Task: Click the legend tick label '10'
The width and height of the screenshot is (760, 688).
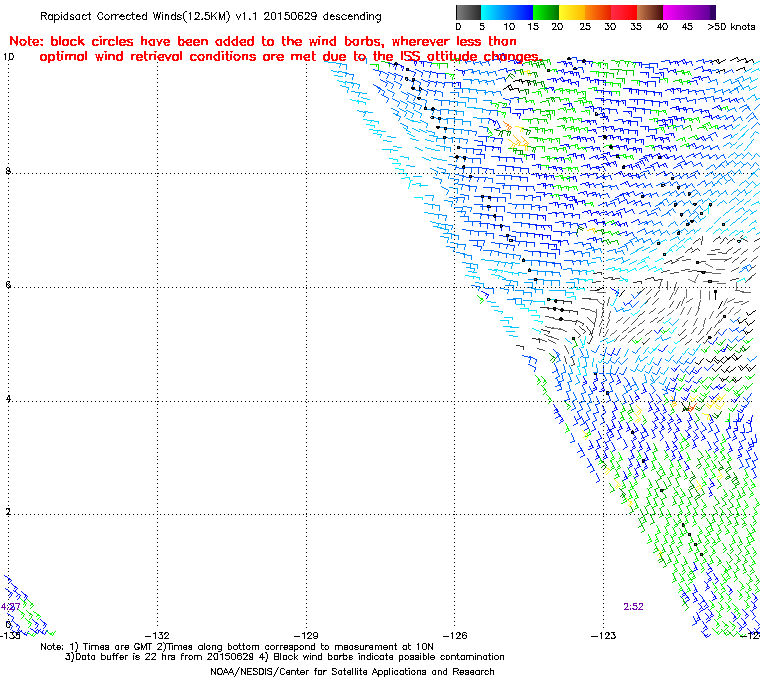Action: click(x=508, y=27)
